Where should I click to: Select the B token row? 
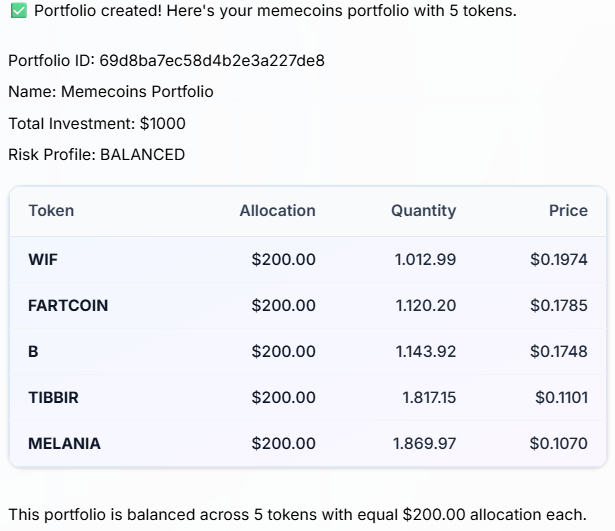[x=308, y=351]
